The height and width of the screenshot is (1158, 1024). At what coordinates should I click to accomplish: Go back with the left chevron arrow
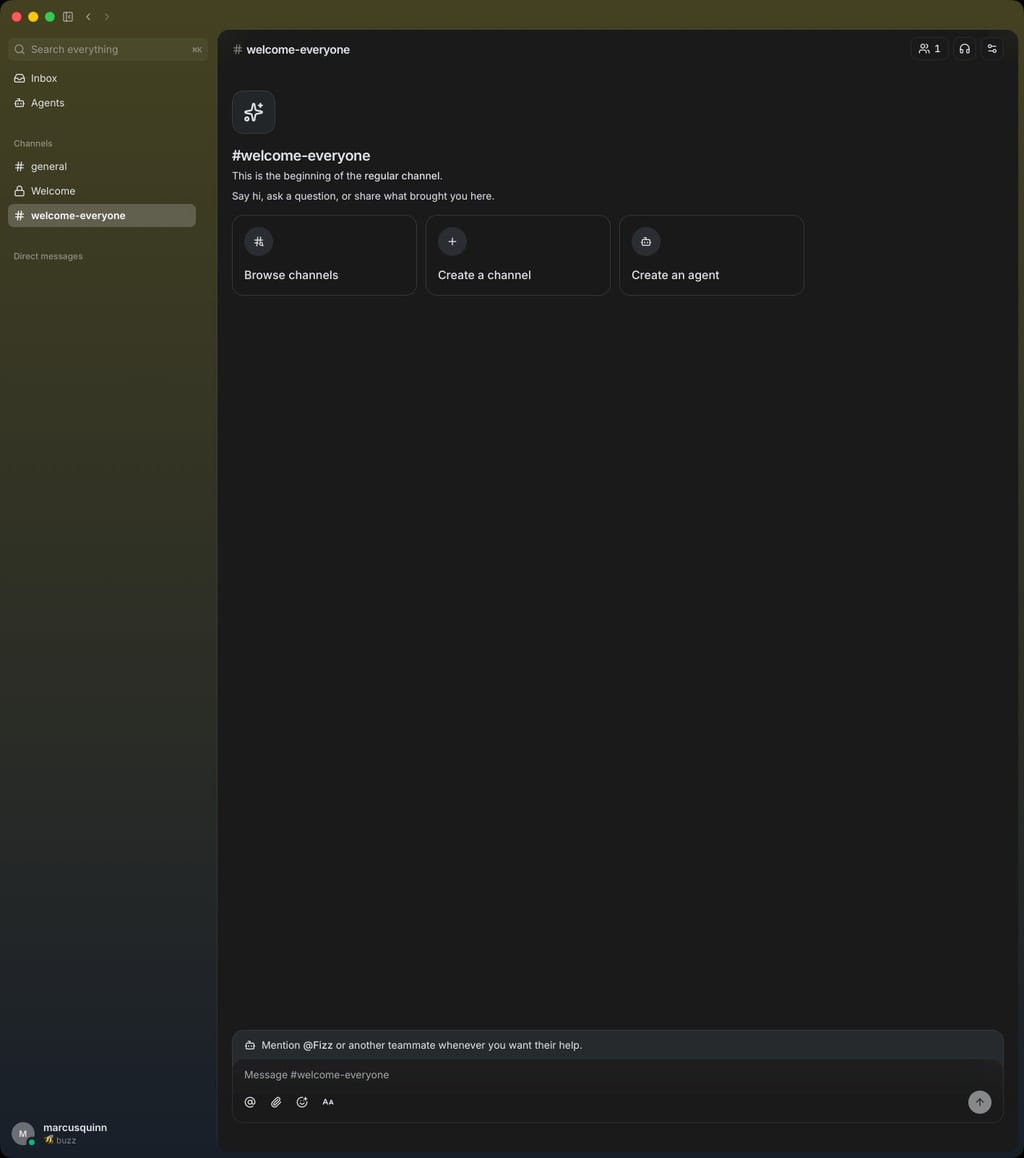pyautogui.click(x=89, y=16)
